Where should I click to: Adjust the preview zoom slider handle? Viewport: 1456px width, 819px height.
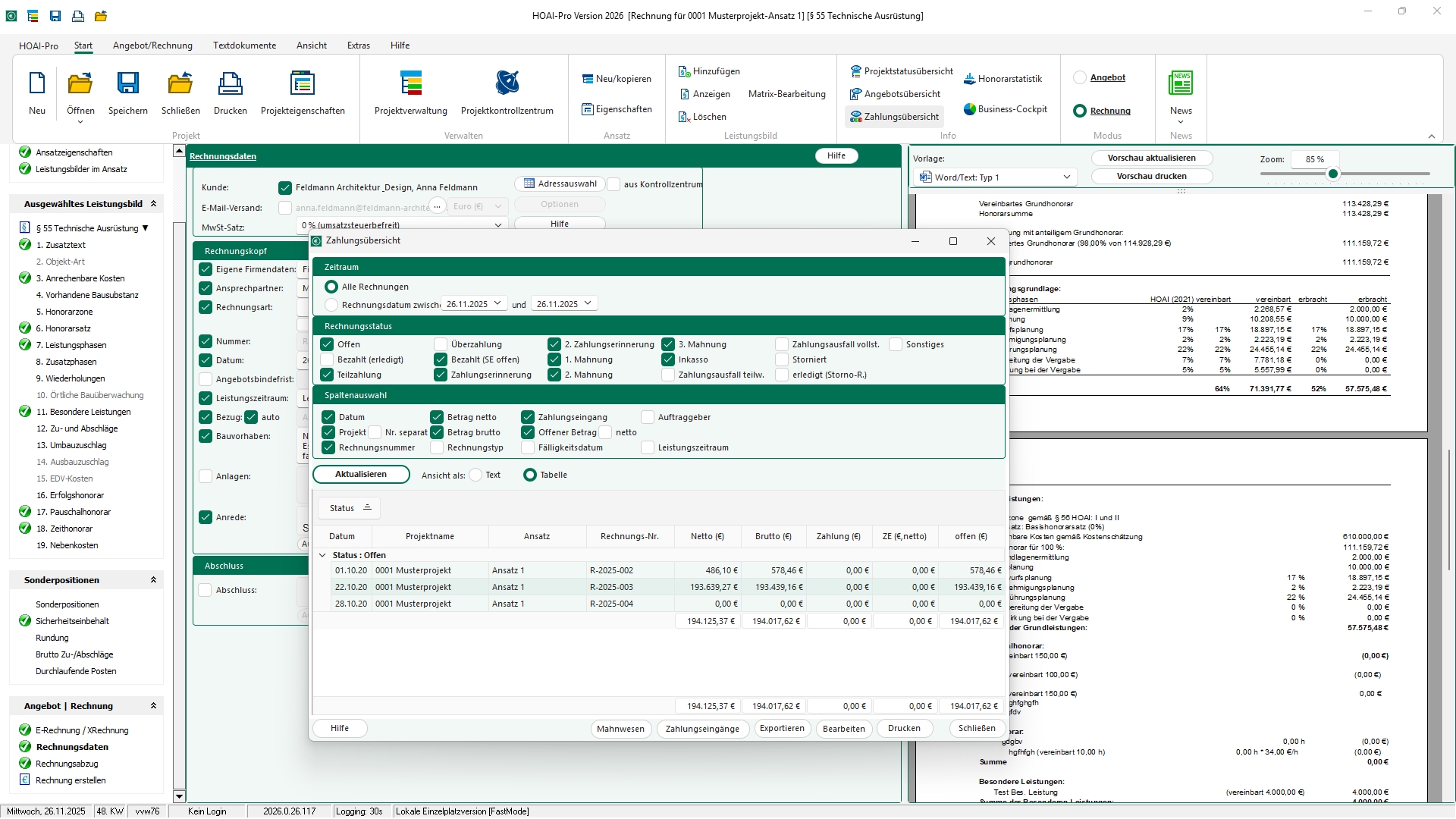coord(1332,174)
